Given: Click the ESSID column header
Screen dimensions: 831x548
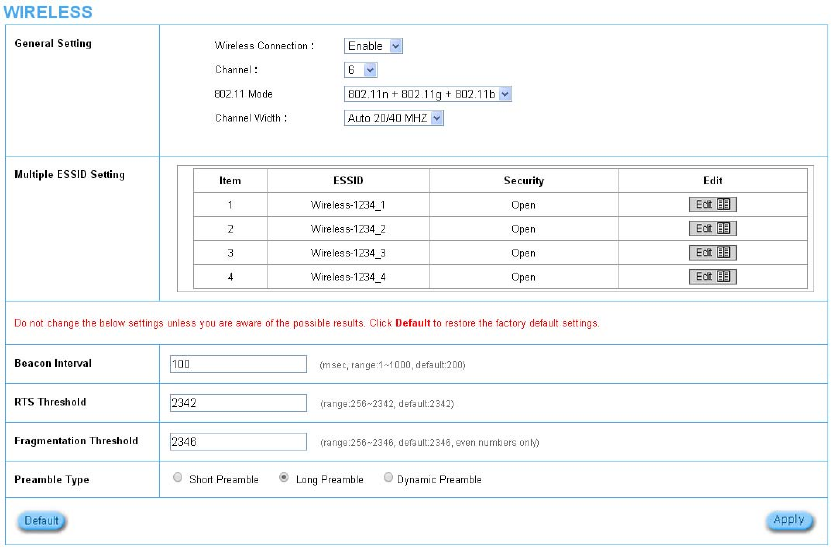Looking at the screenshot, I should click(x=348, y=181).
